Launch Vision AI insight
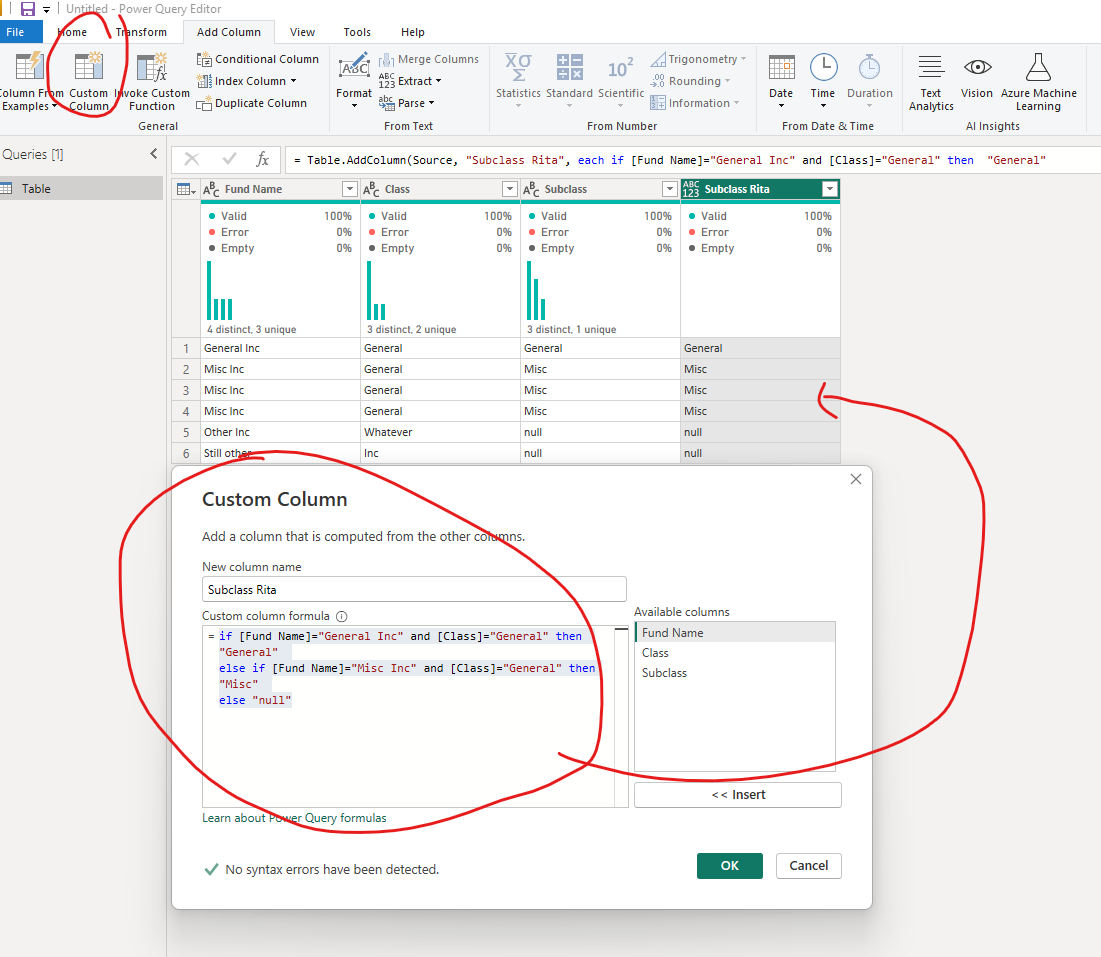The height and width of the screenshot is (957, 1101). 977,76
